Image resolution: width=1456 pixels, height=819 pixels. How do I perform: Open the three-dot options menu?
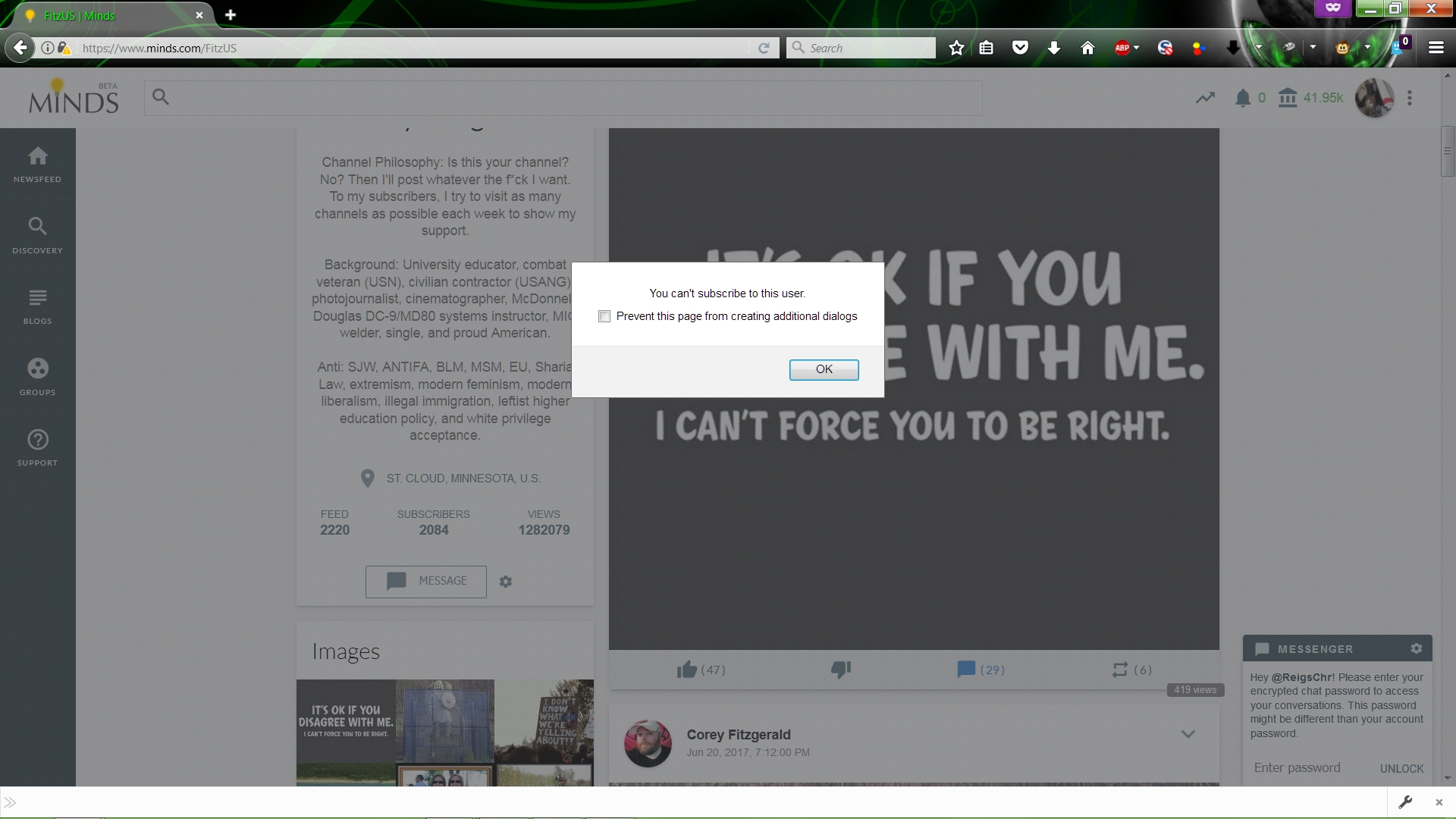click(x=1410, y=98)
